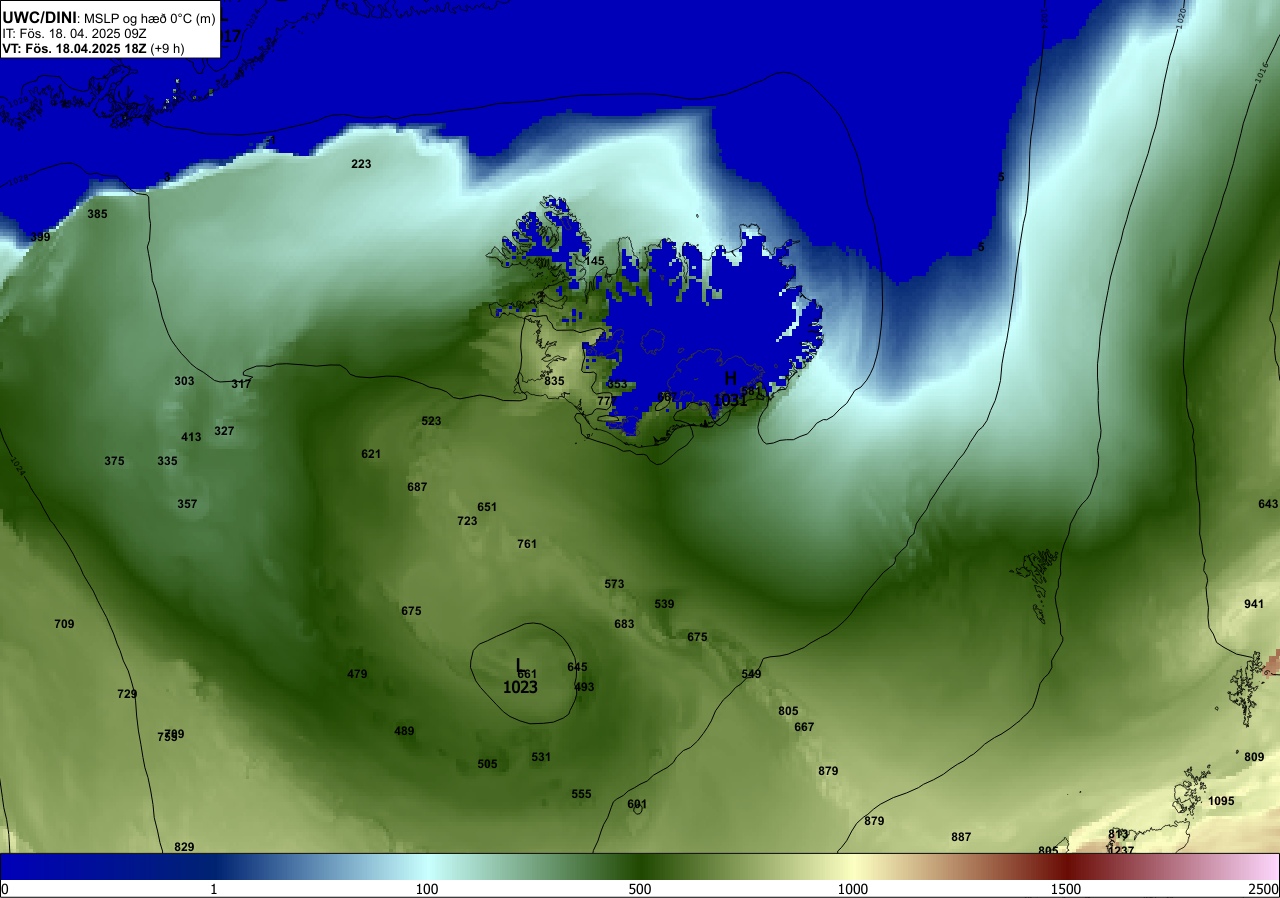Click the height value 523
The width and height of the screenshot is (1280, 898).
(431, 421)
